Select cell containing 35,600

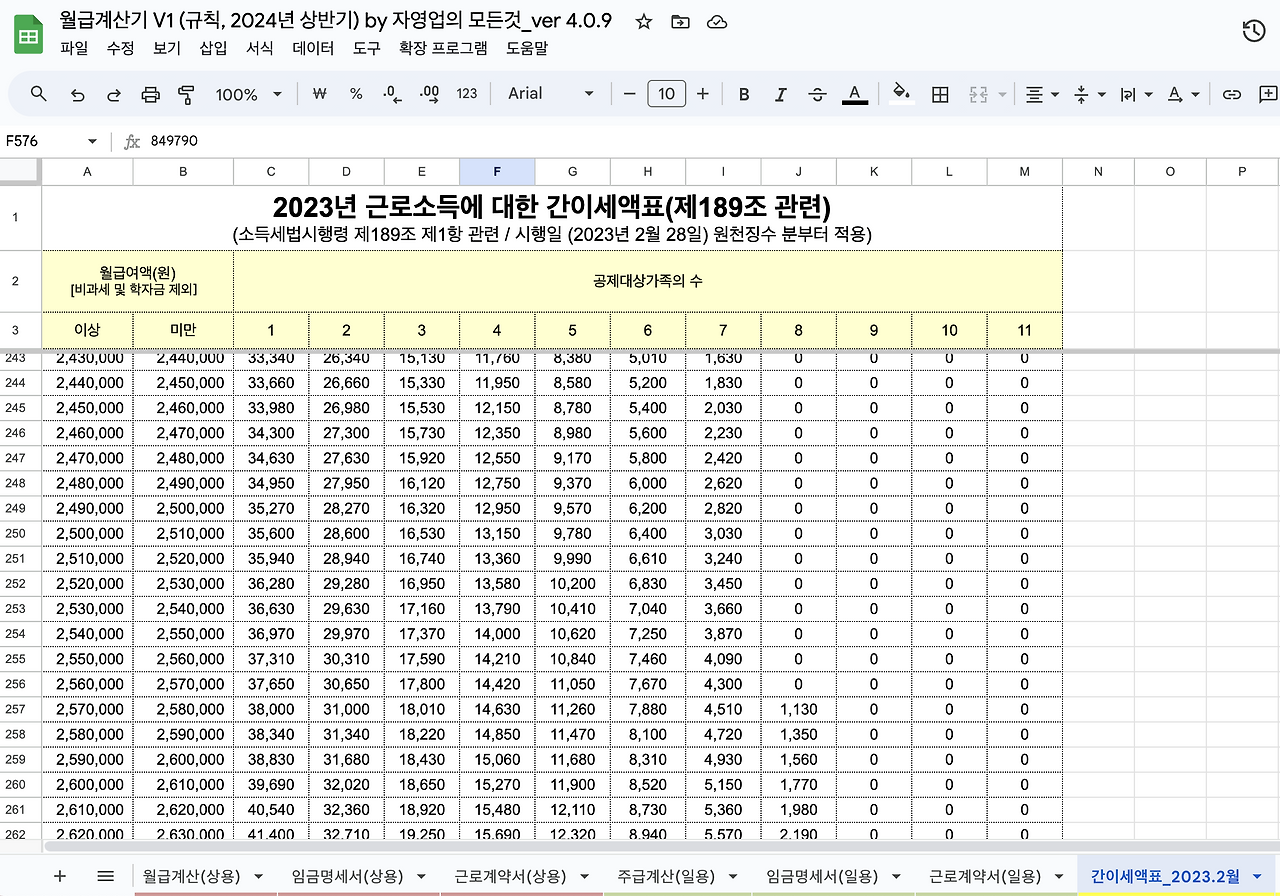271,534
